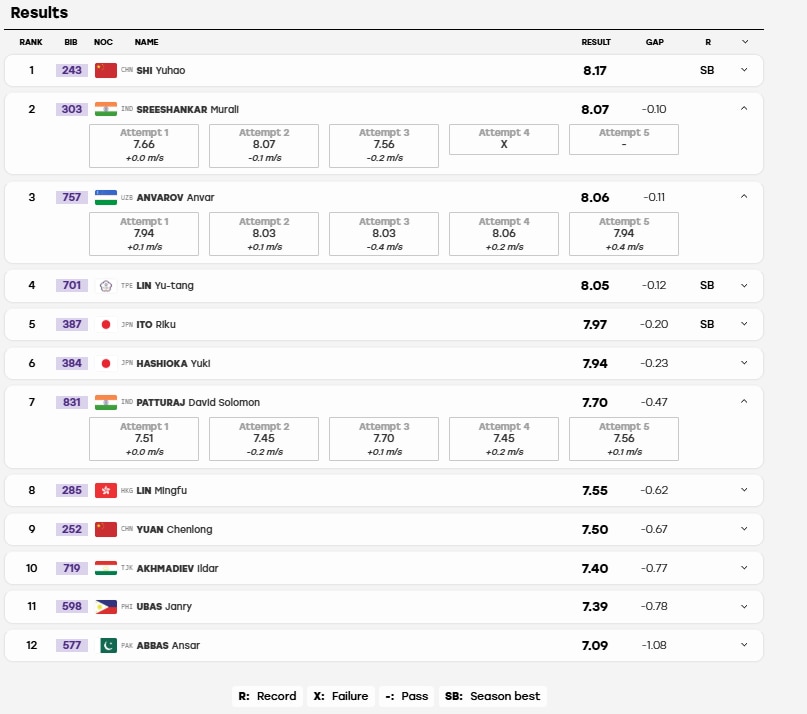Click the India flag beside PATTURAJ David Solomon
Viewport: 807px width, 714px height.
pos(106,402)
